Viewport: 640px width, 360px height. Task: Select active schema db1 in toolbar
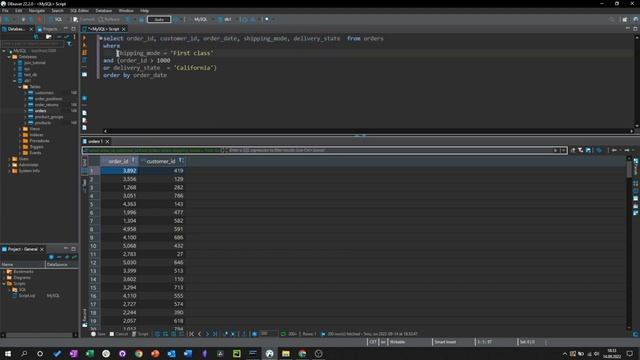(225, 19)
